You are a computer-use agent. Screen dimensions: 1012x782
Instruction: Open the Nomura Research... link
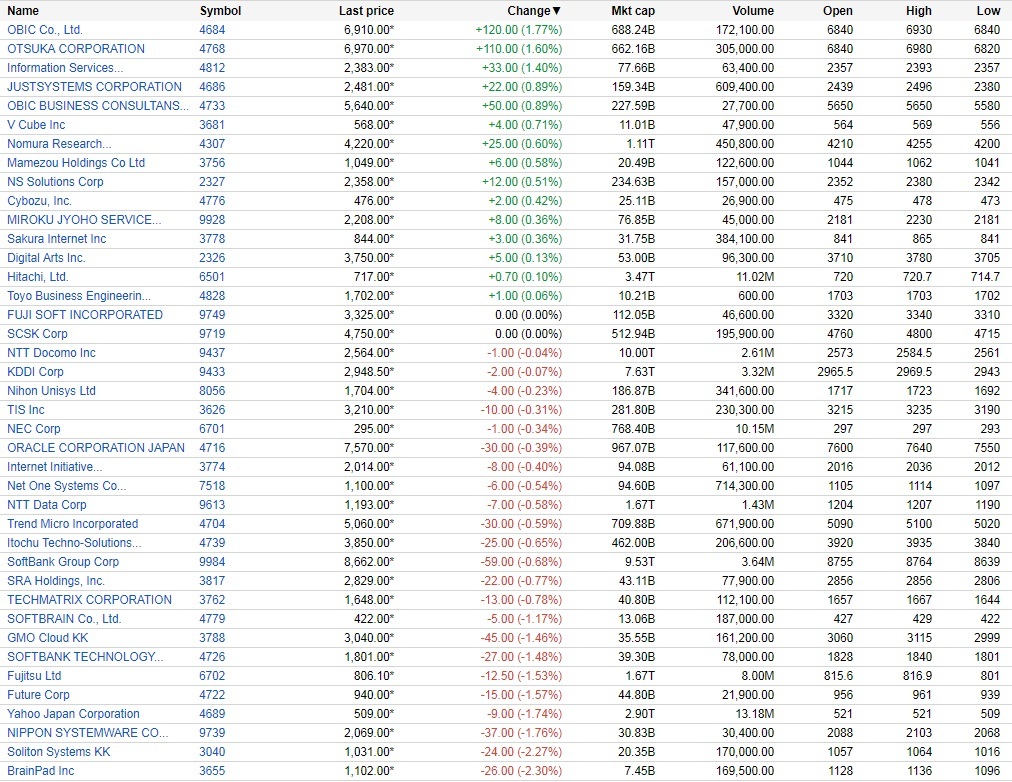coord(59,144)
